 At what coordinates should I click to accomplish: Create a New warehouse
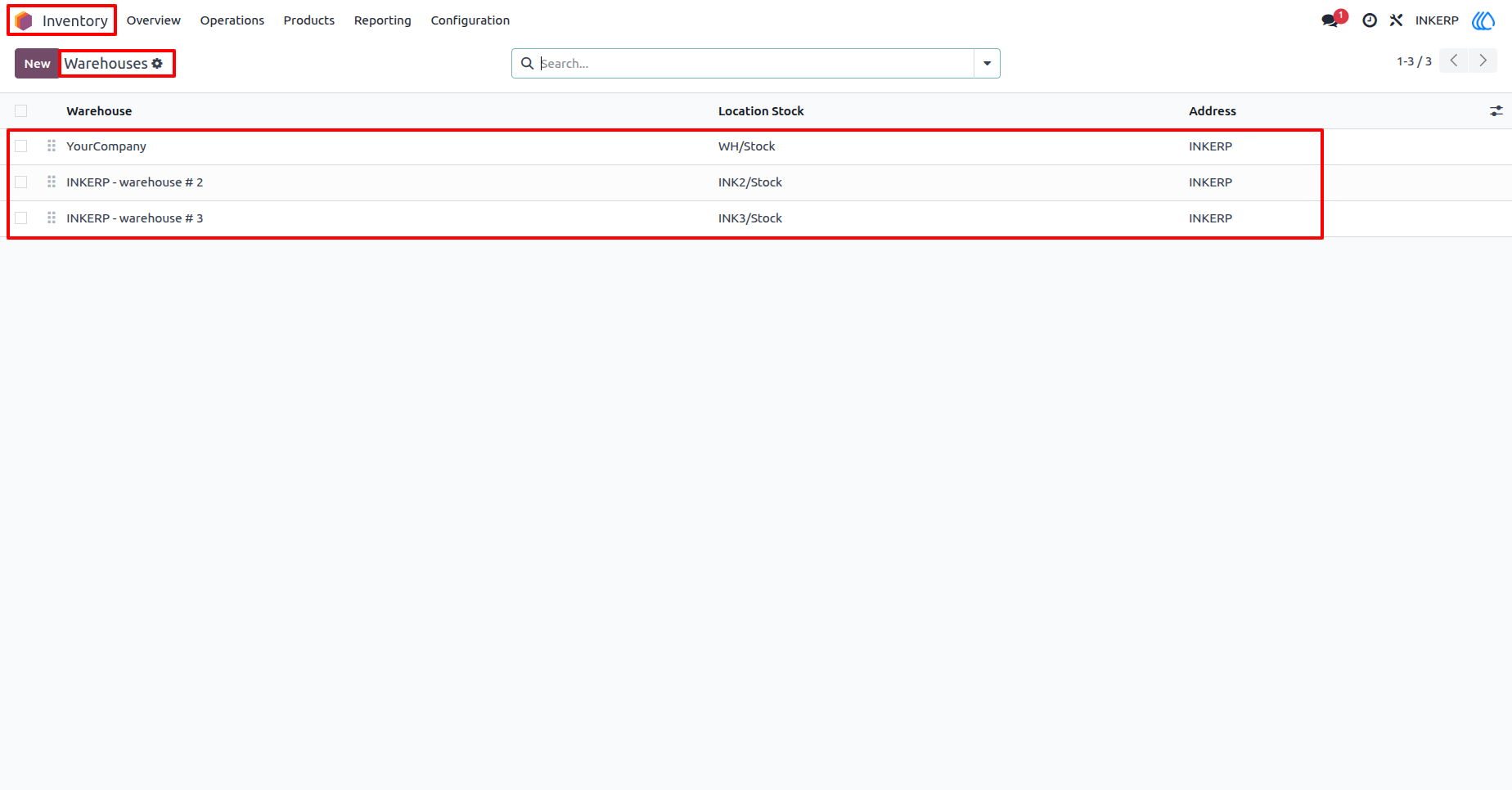(37, 64)
